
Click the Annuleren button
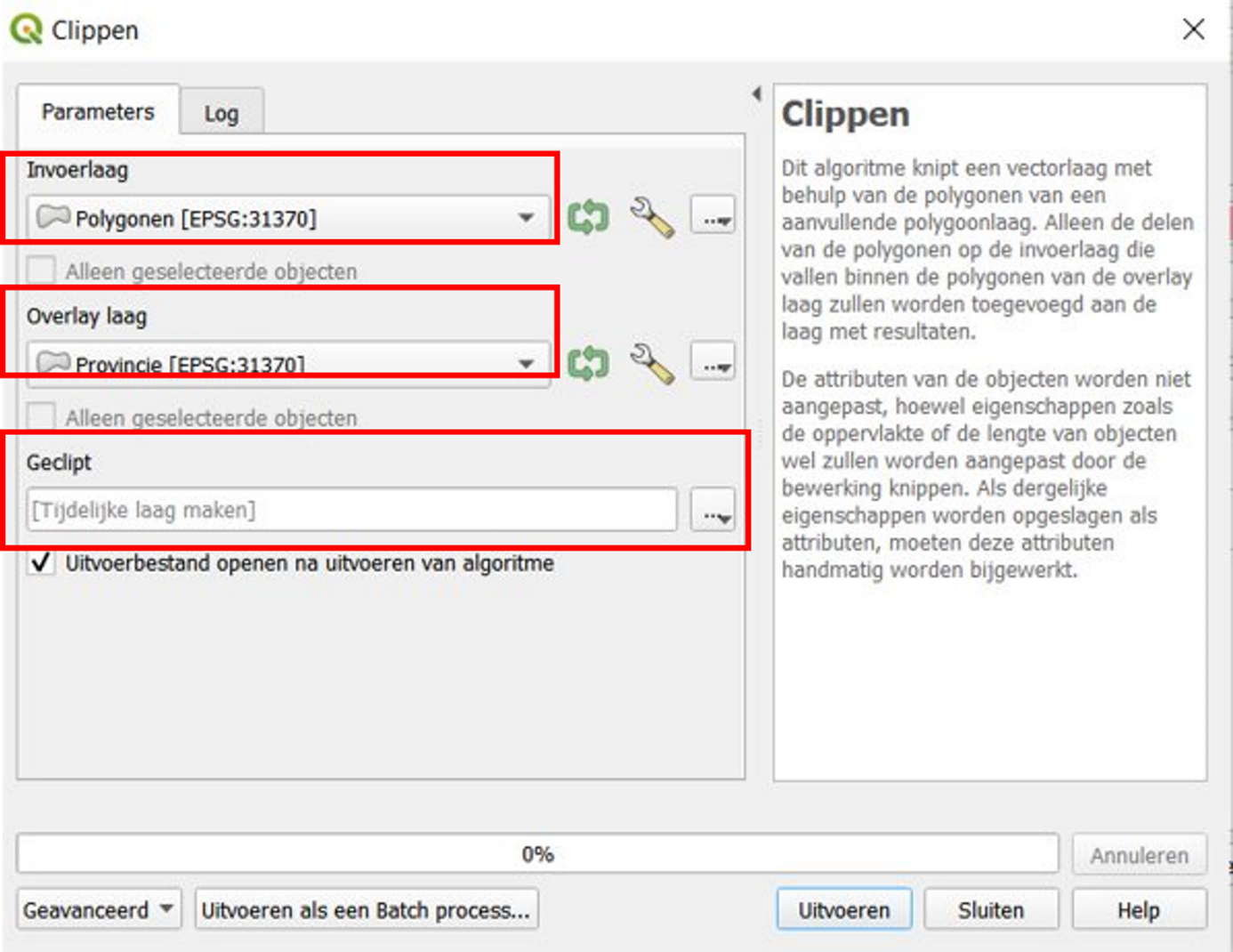(1140, 855)
